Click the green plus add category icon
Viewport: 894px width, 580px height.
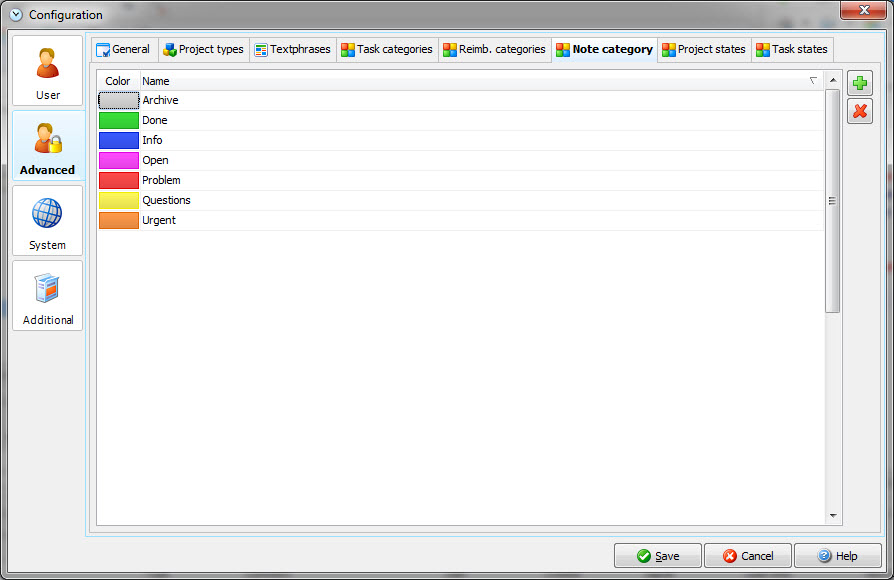(860, 83)
